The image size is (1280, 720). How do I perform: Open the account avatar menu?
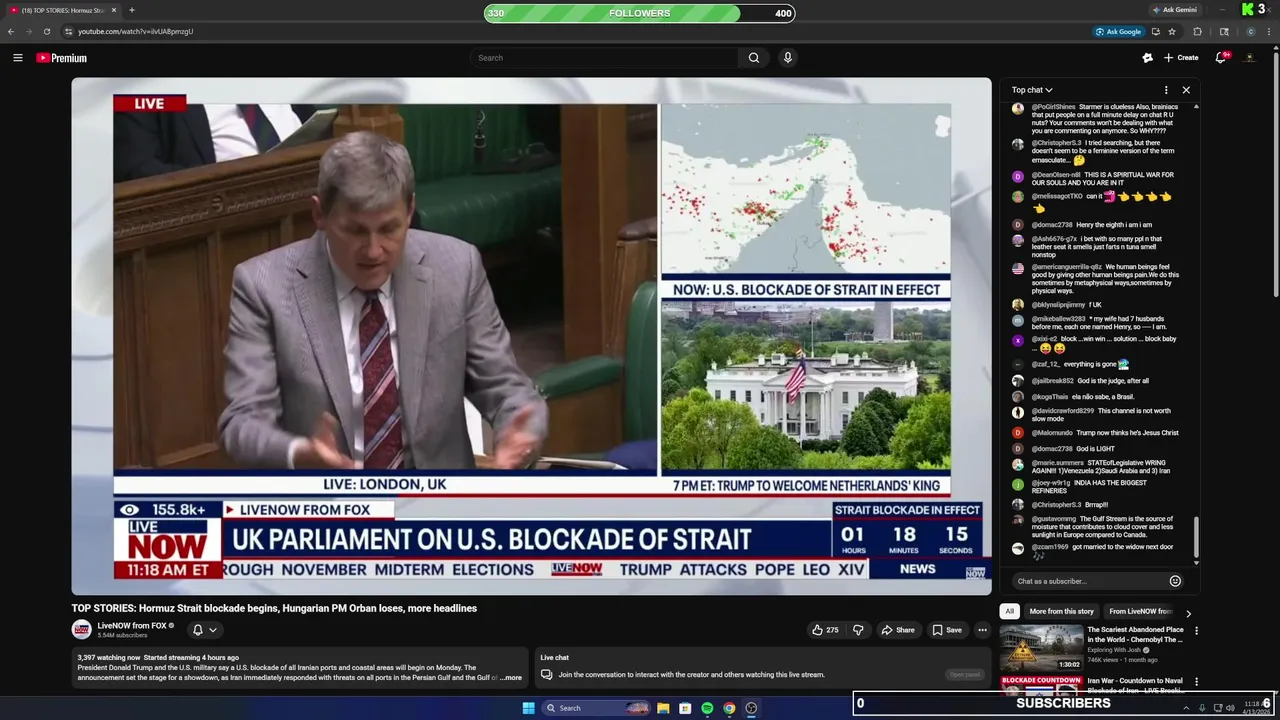click(1250, 58)
